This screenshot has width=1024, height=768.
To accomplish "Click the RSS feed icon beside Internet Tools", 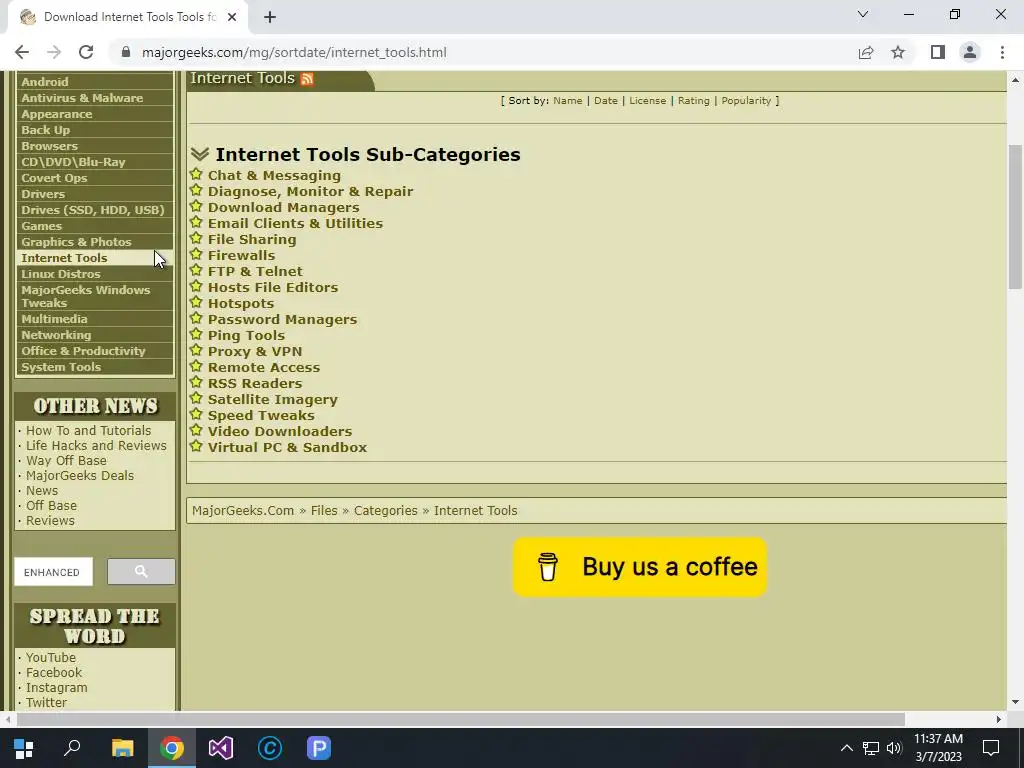I will click(x=307, y=79).
